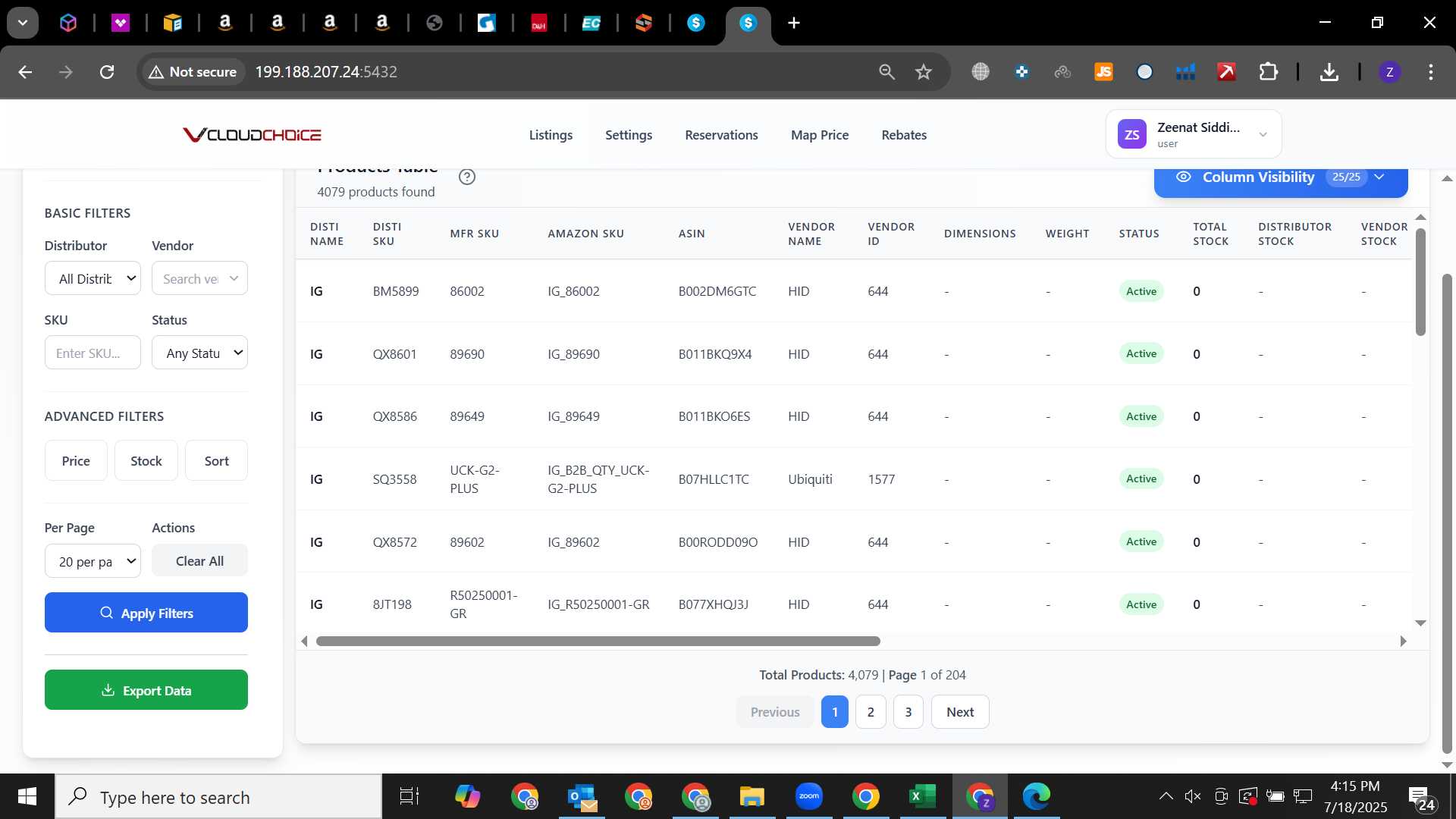Click the Chrome profile Z avatar

tap(1389, 72)
